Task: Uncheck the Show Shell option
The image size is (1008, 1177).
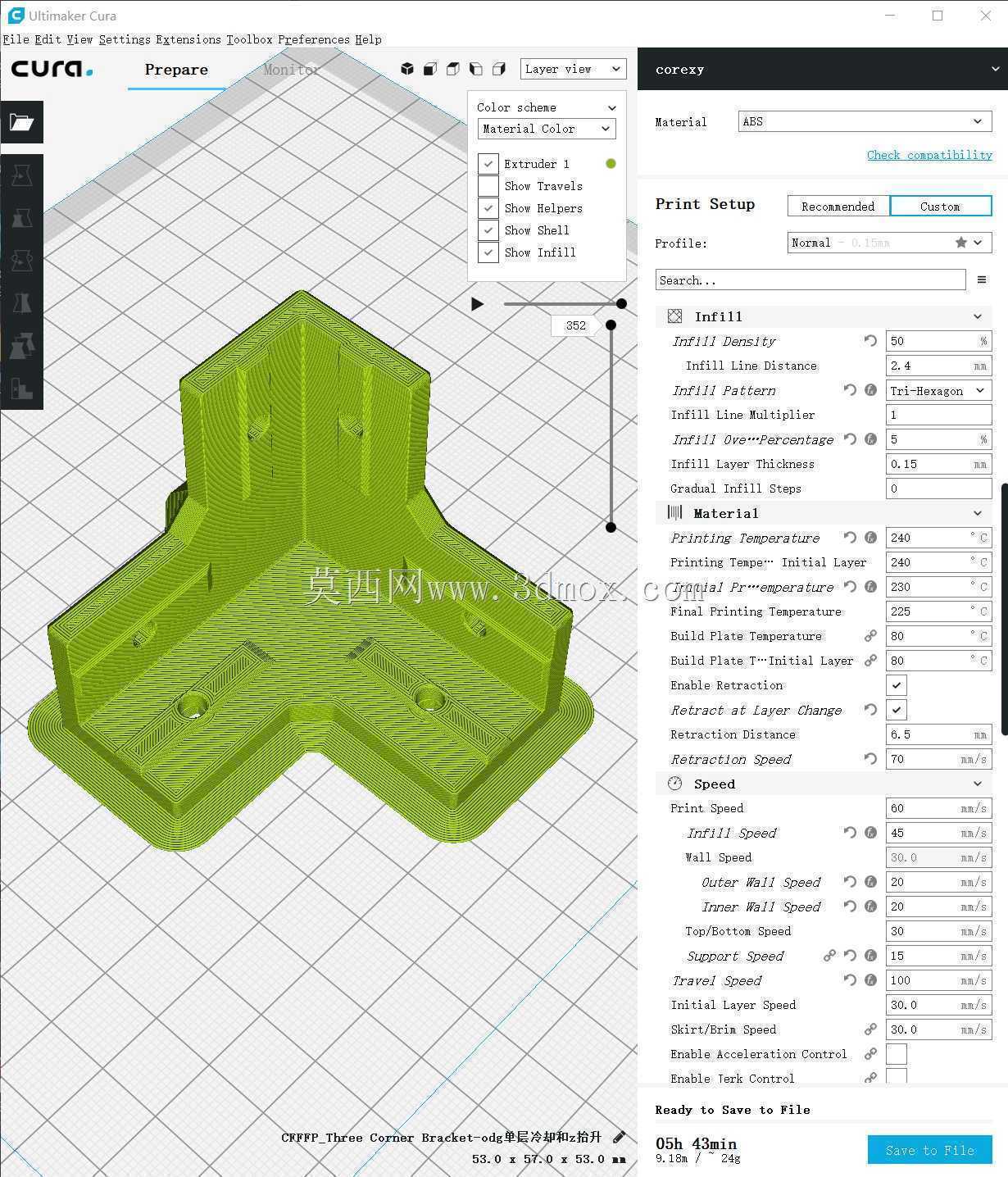Action: 488,230
